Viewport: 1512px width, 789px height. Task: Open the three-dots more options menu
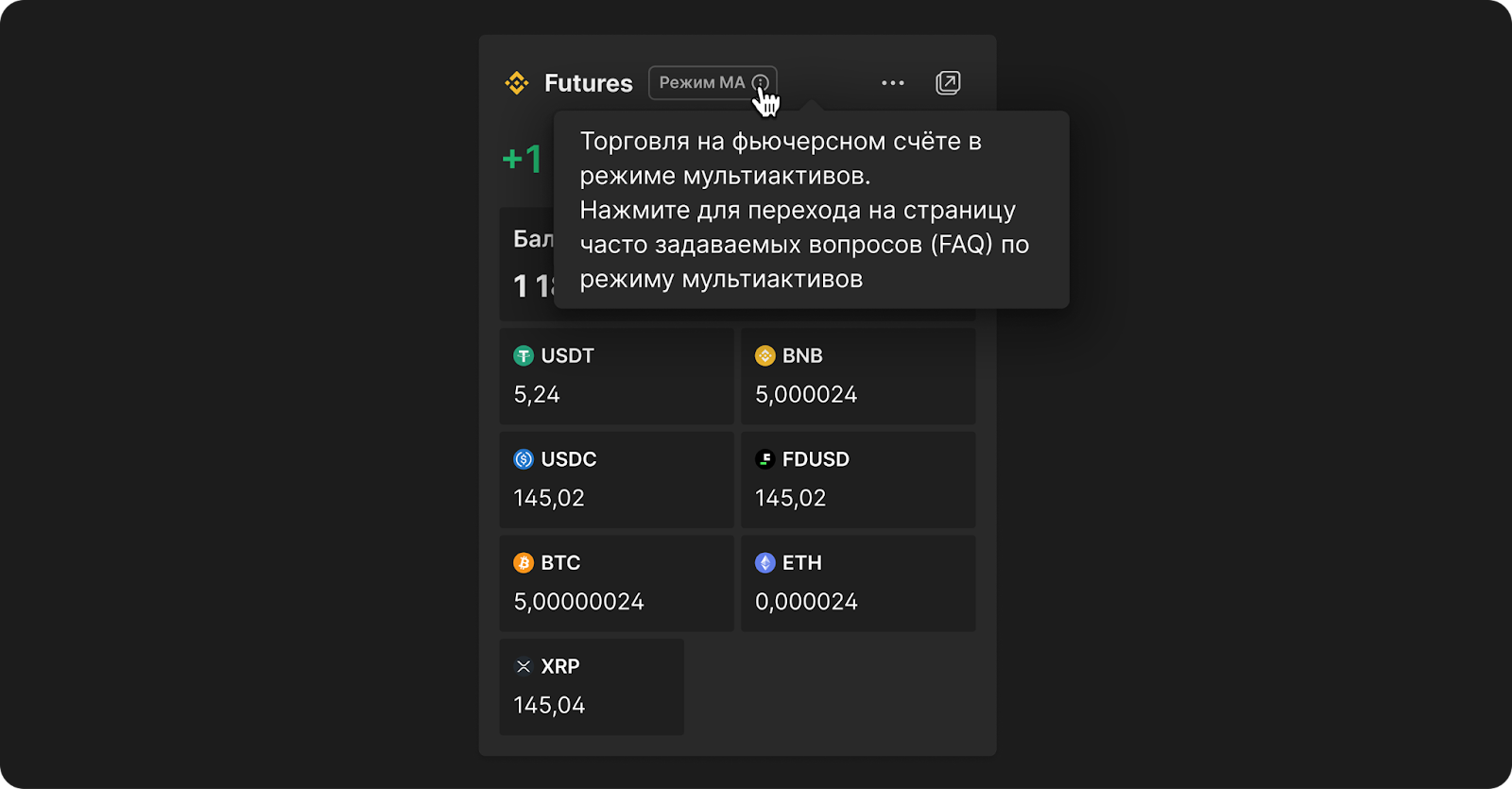point(893,83)
